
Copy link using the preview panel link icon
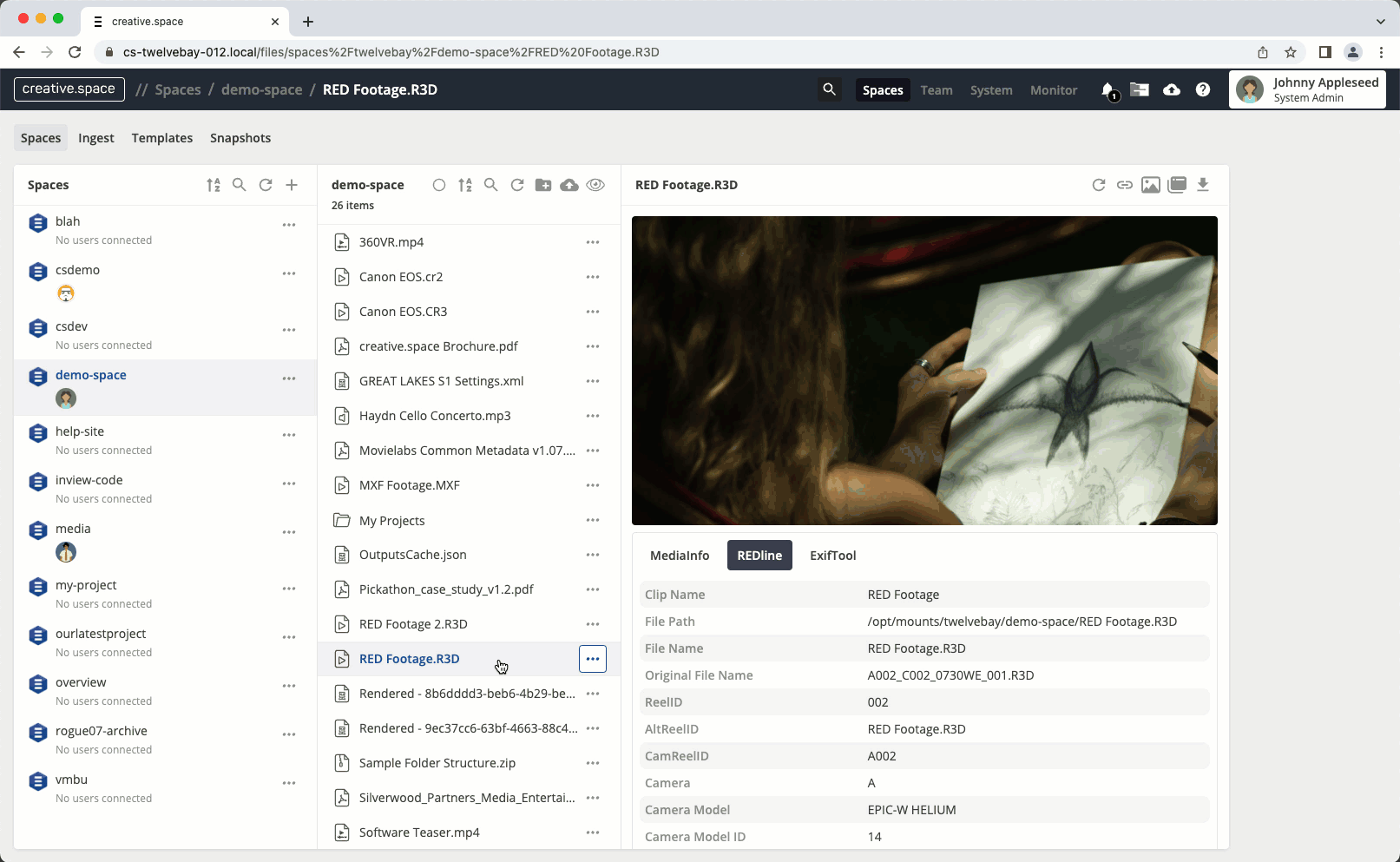[1125, 185]
